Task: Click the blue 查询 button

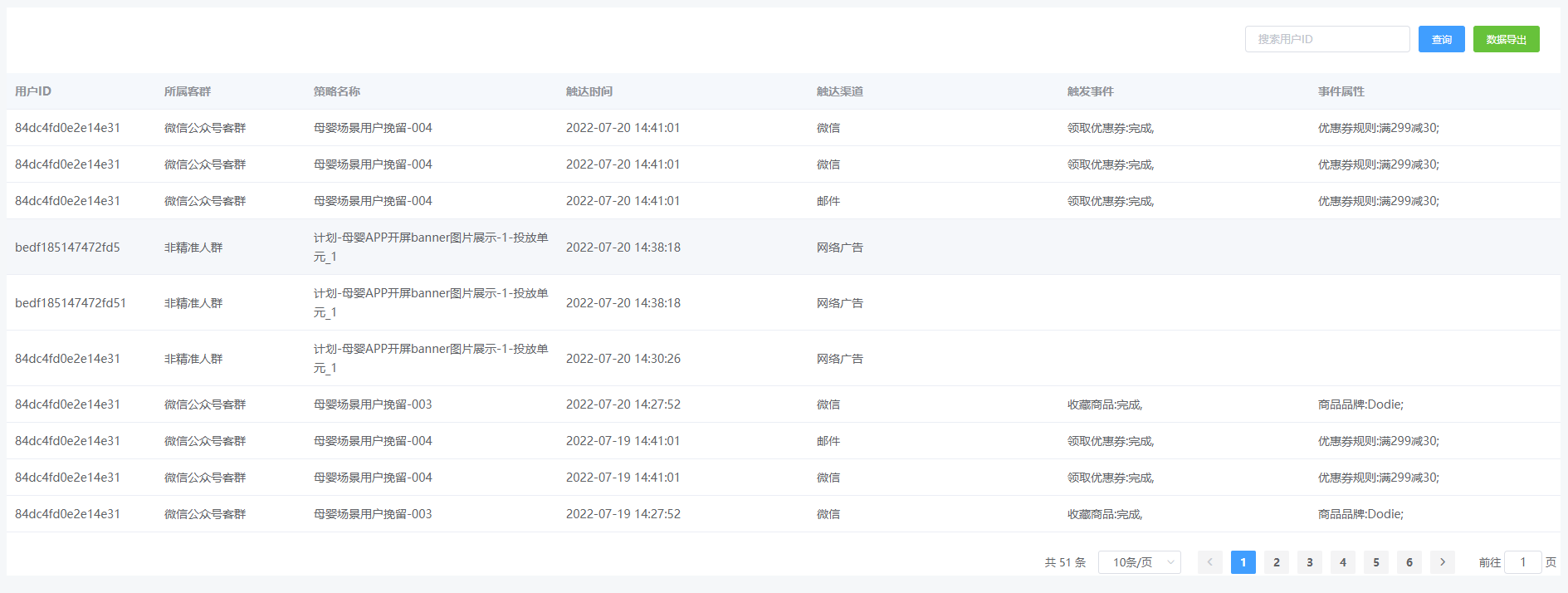Action: (1441, 39)
